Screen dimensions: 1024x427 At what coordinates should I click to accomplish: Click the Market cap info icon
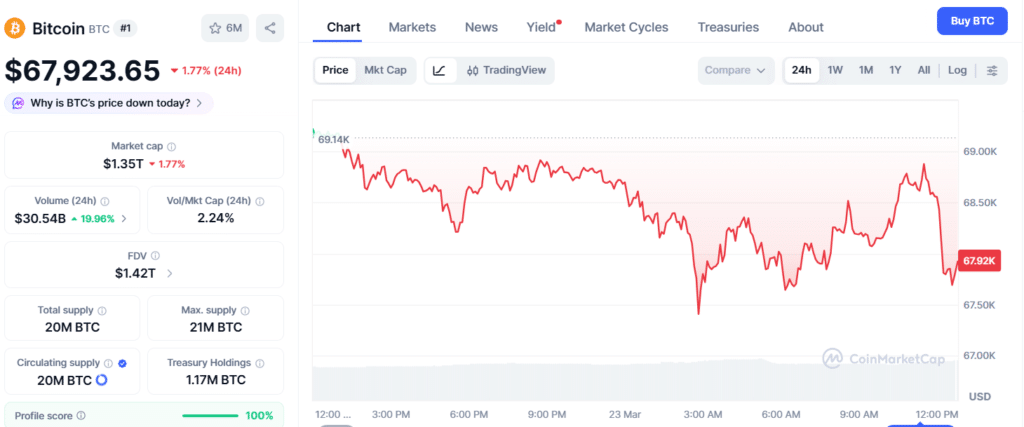[171, 146]
